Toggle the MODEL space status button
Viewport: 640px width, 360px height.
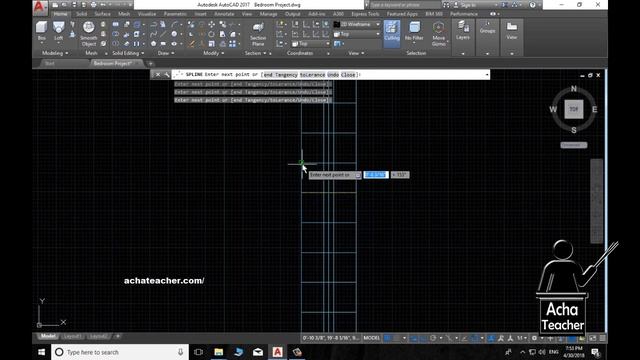point(371,338)
